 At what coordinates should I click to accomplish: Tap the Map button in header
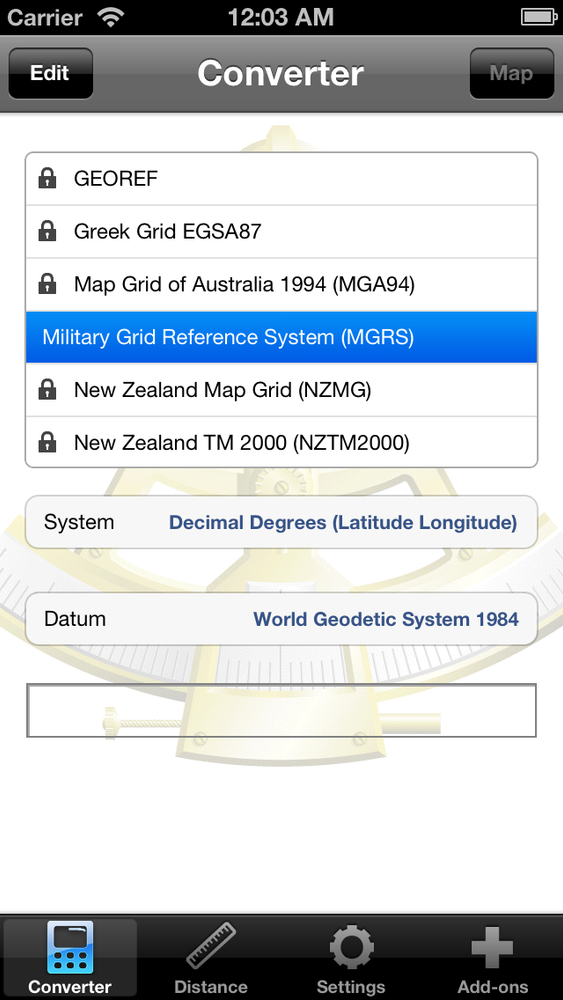511,73
